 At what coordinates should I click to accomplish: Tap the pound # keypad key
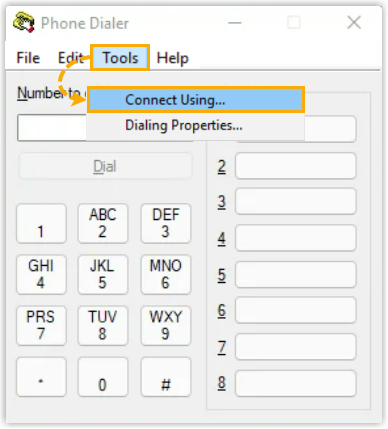coord(166,377)
